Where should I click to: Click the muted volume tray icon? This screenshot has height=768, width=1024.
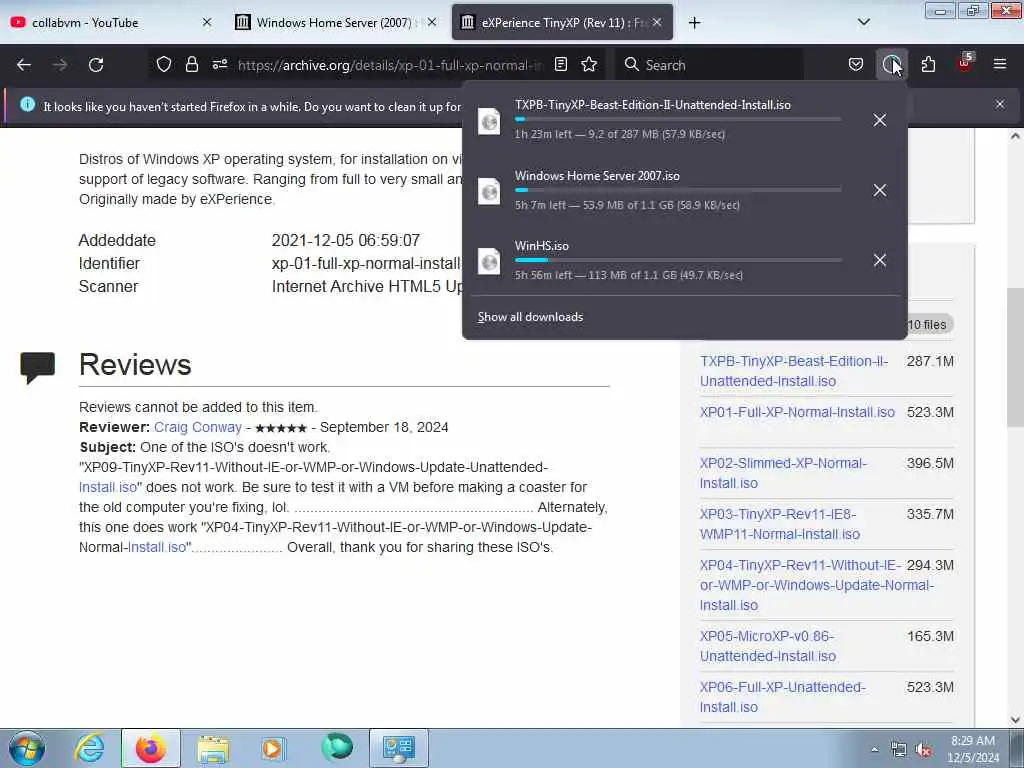923,750
